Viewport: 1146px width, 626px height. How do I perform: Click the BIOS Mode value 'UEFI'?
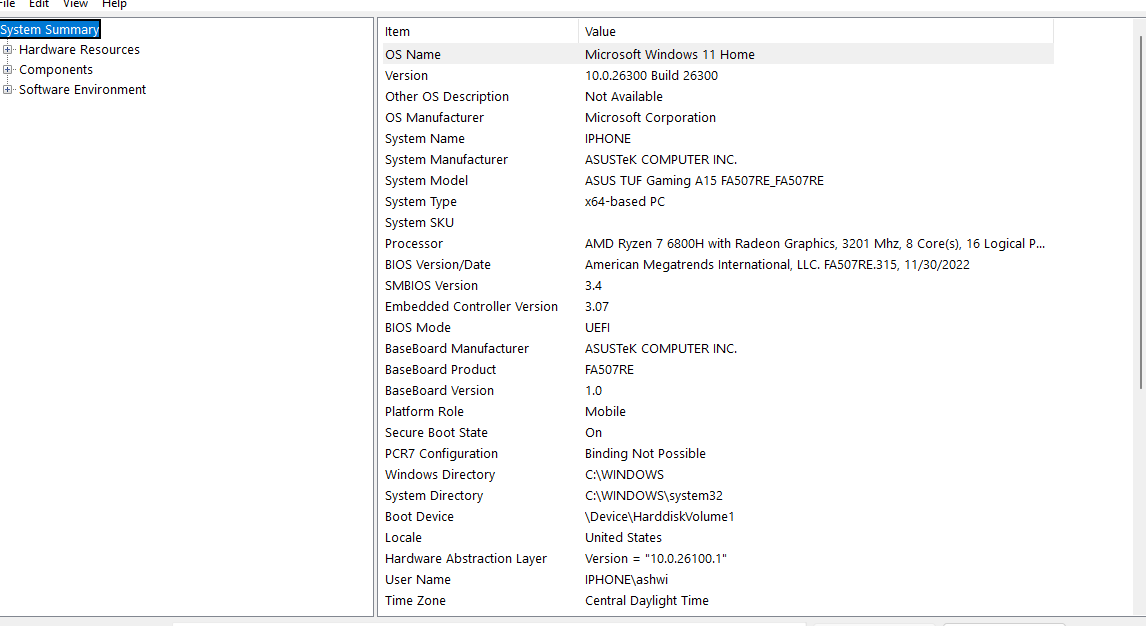pyautogui.click(x=597, y=328)
